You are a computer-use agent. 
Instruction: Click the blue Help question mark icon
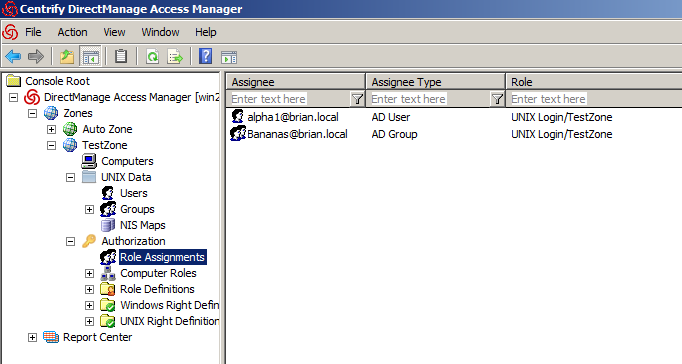tap(205, 57)
